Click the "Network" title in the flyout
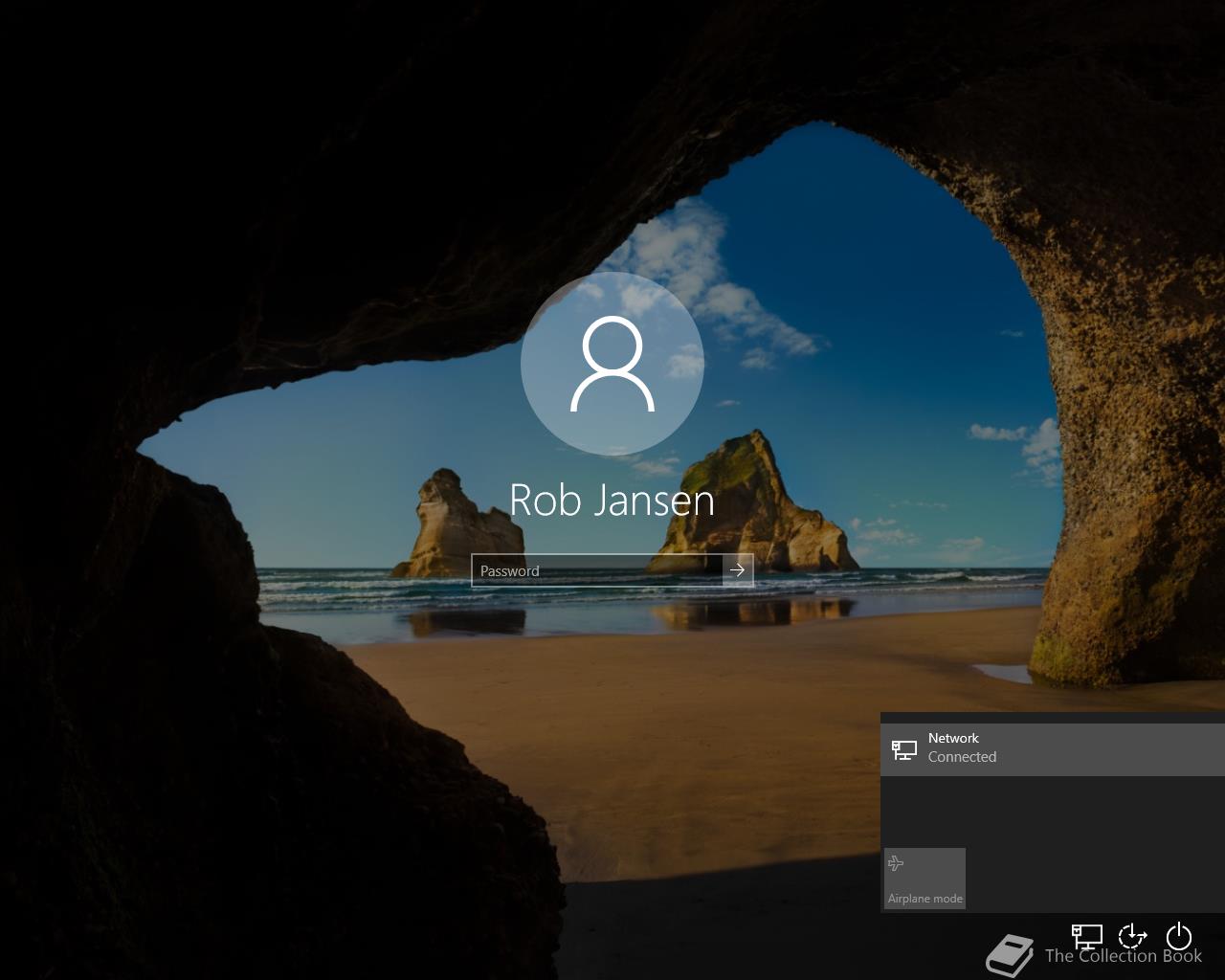 click(x=953, y=738)
